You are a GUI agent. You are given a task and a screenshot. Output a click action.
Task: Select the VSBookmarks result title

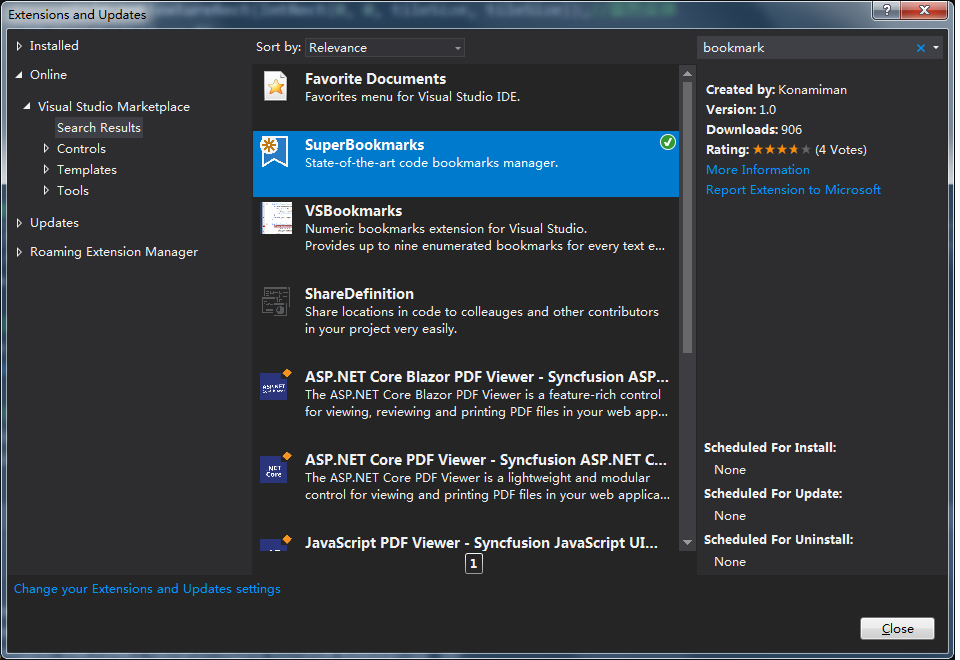[x=353, y=211]
